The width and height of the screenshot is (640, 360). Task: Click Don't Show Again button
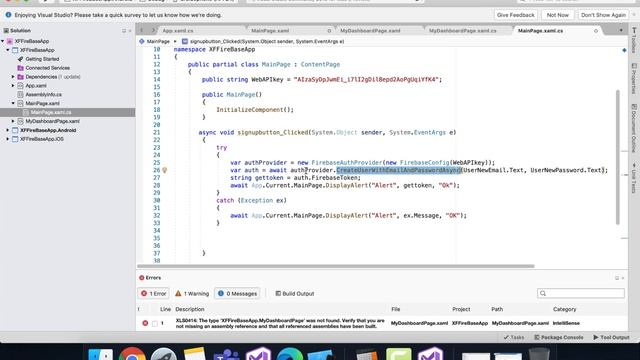(x=603, y=15)
